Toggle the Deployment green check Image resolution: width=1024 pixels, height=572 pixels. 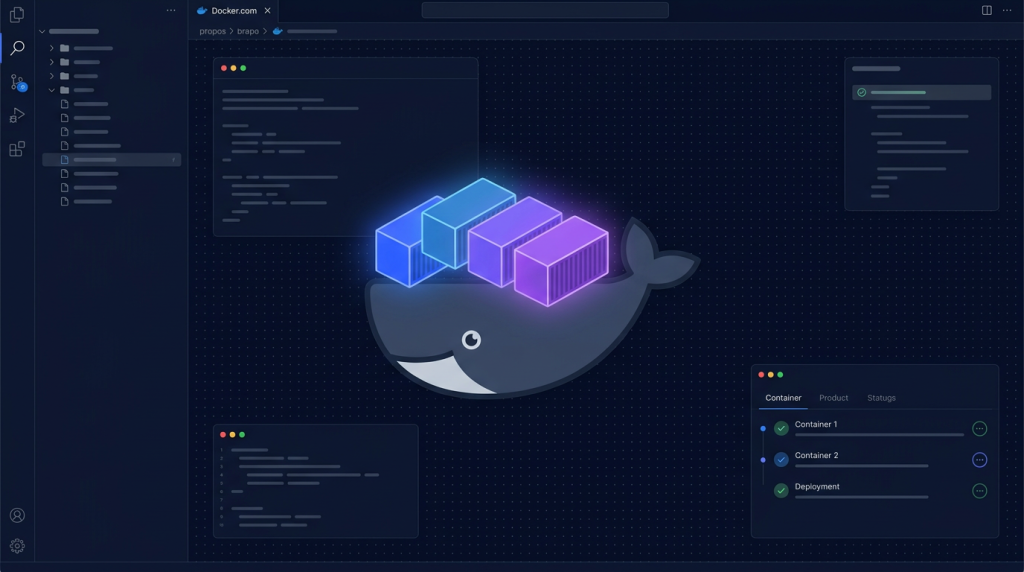(781, 490)
